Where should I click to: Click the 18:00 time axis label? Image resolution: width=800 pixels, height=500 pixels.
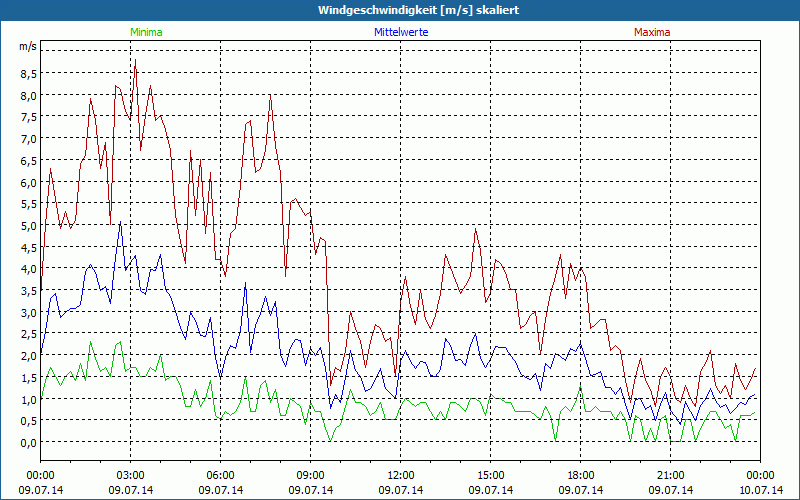581,476
